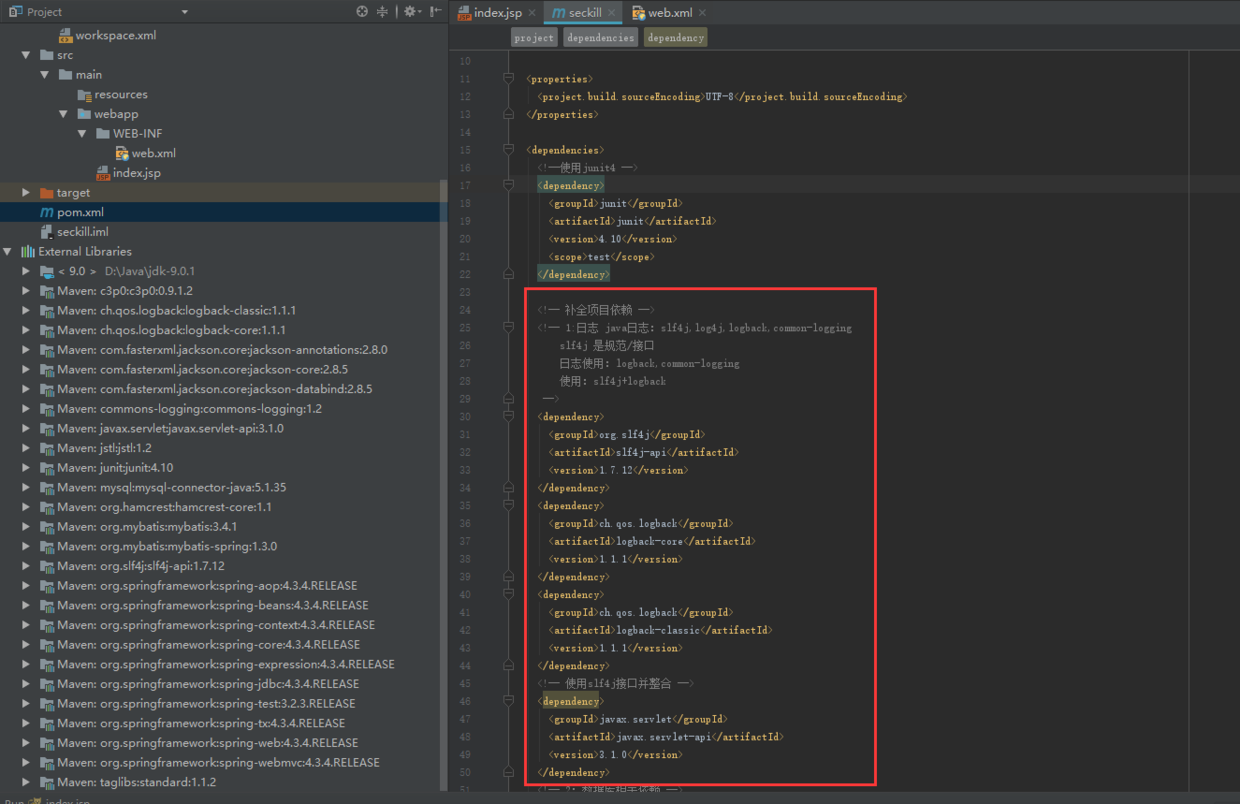Close the seckill editor tab
1240x804 pixels.
(612, 13)
